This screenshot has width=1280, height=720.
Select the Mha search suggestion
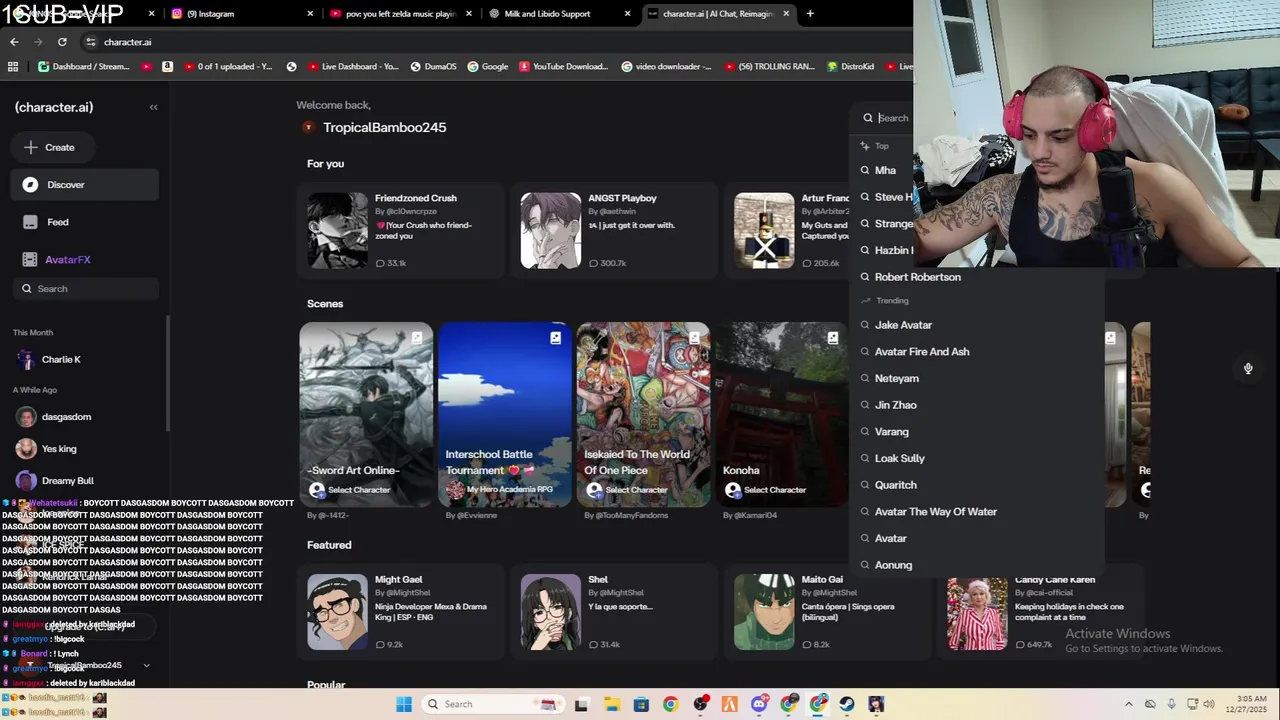pos(884,170)
